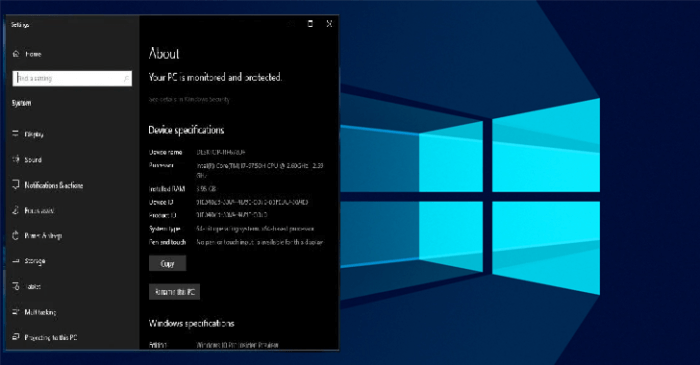The width and height of the screenshot is (700, 365).
Task: Click the Storage drive icon
Action: 16,261
